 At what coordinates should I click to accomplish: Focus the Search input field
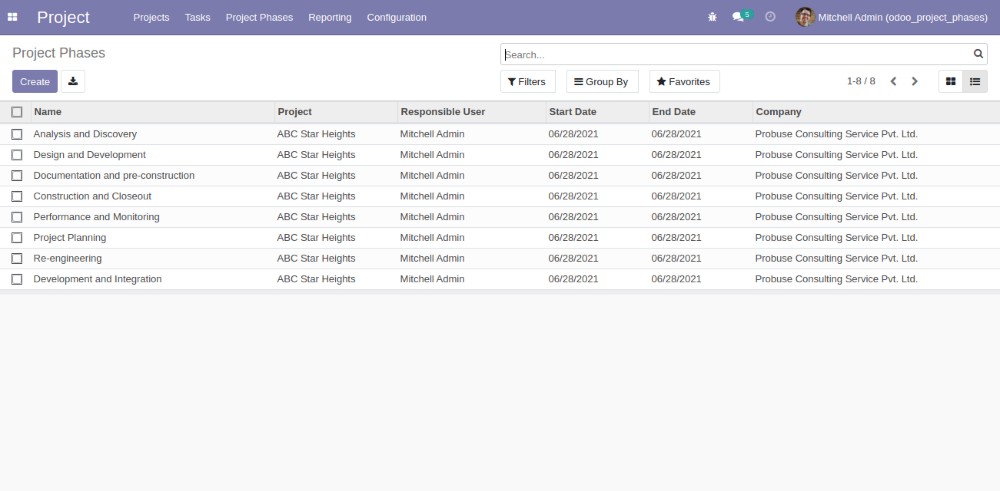click(x=735, y=54)
